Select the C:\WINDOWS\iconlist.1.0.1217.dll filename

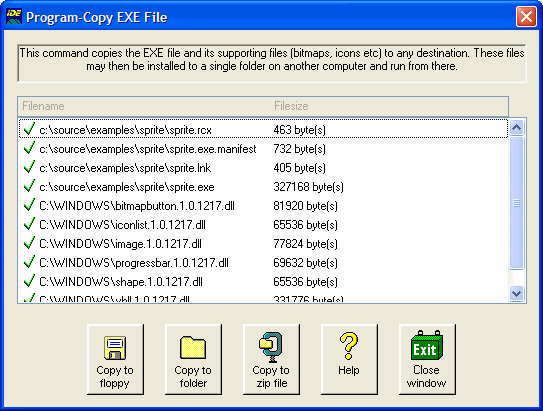pos(122,225)
